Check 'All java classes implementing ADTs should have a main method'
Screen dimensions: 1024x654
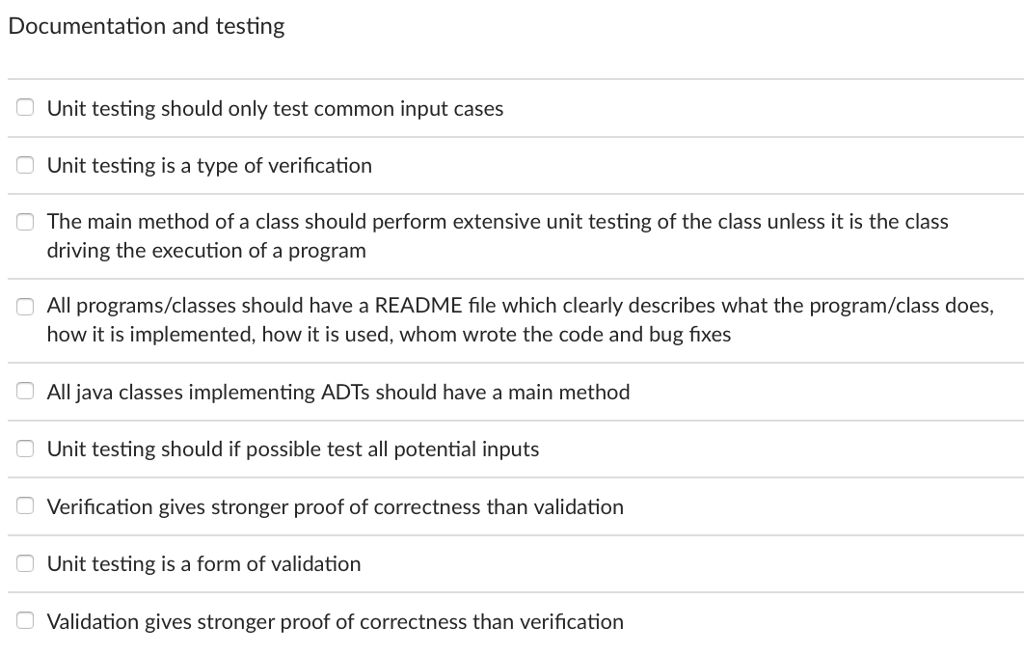pos(24,390)
